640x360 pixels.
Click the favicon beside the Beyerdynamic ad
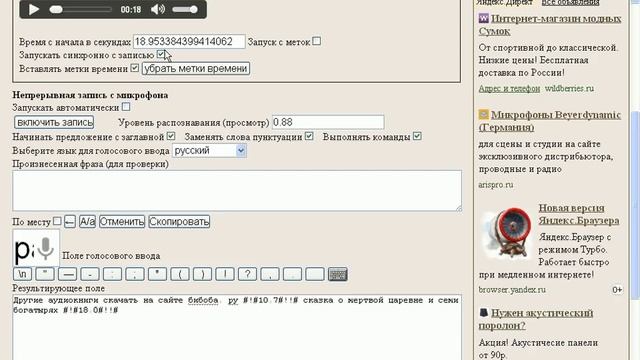click(x=484, y=115)
